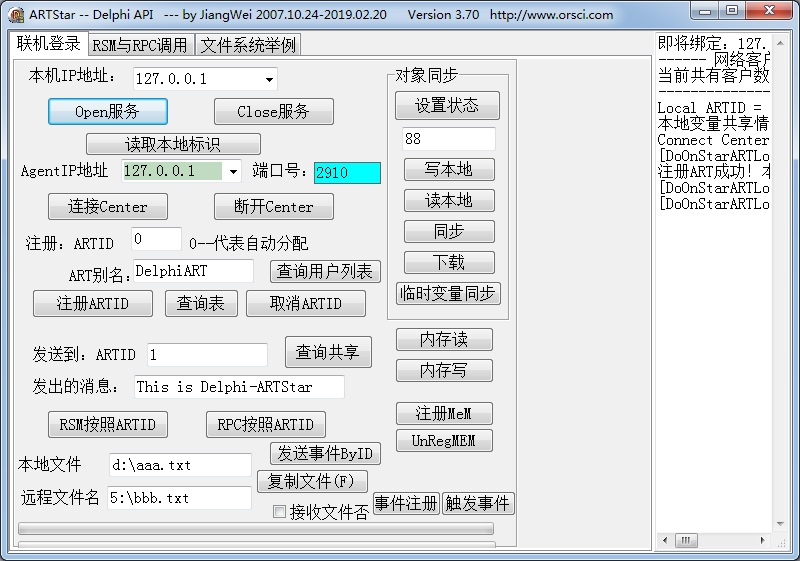Click the log panel scroll down arrow
The width and height of the screenshot is (800, 561).
pos(780,524)
